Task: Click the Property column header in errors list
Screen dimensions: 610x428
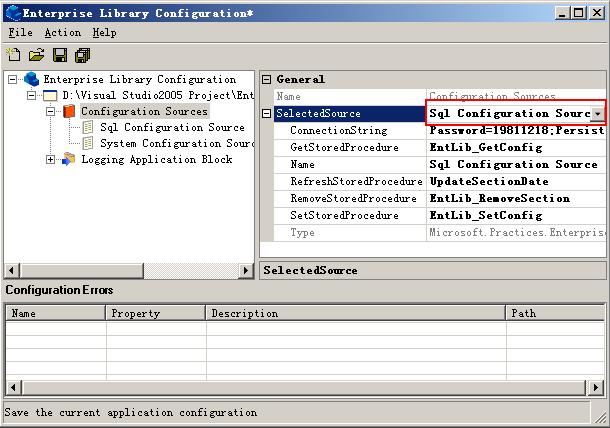Action: (155, 313)
